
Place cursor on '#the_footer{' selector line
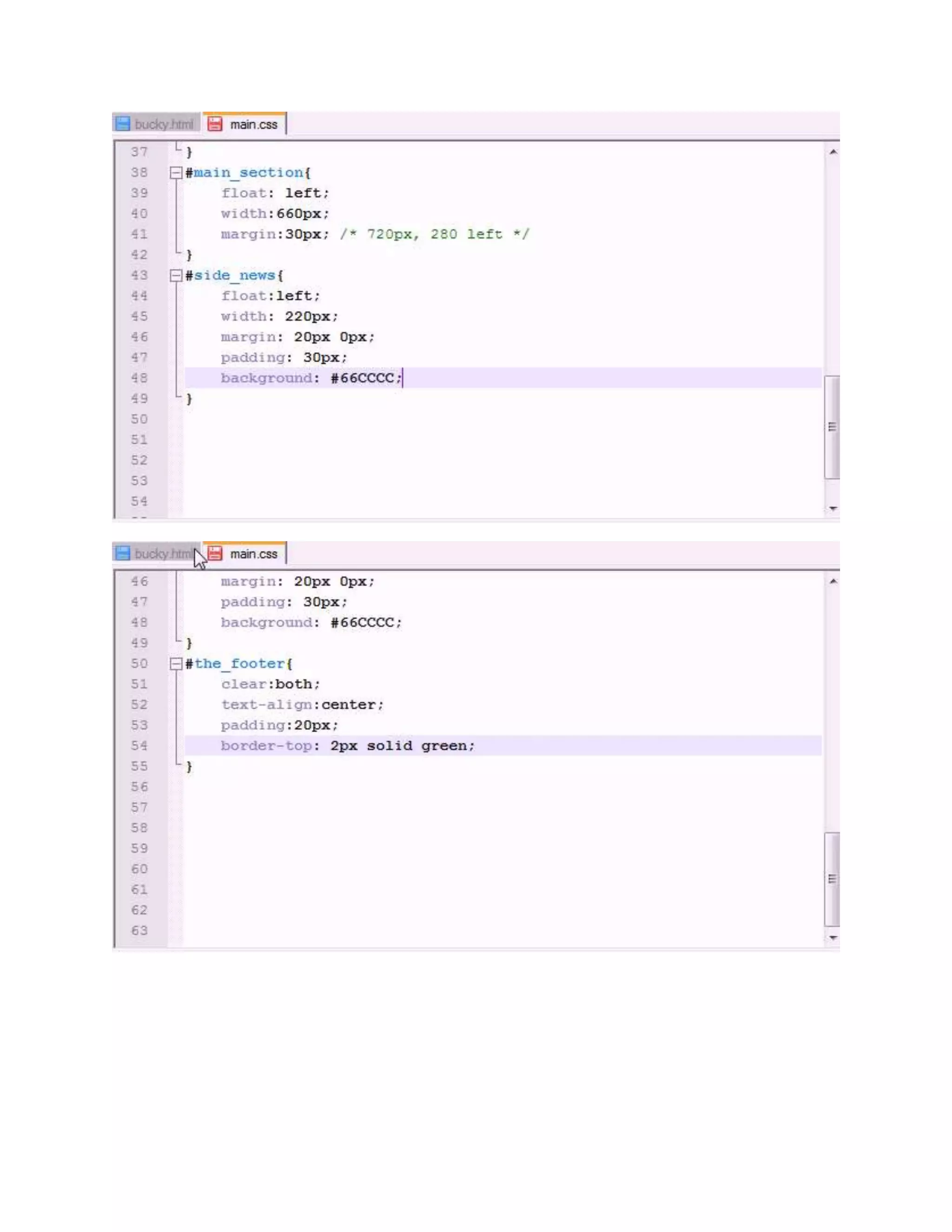pos(238,664)
